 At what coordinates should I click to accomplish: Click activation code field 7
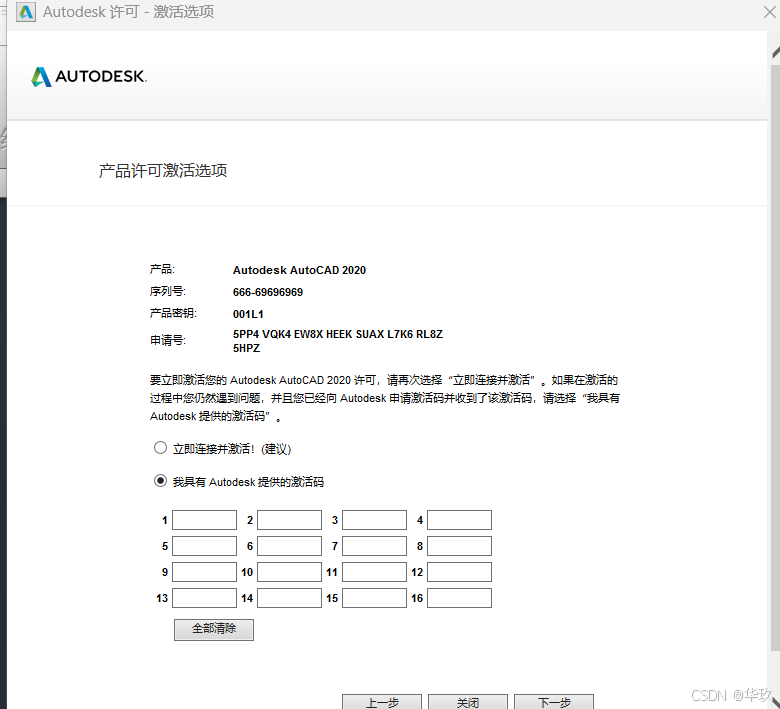tap(375, 546)
